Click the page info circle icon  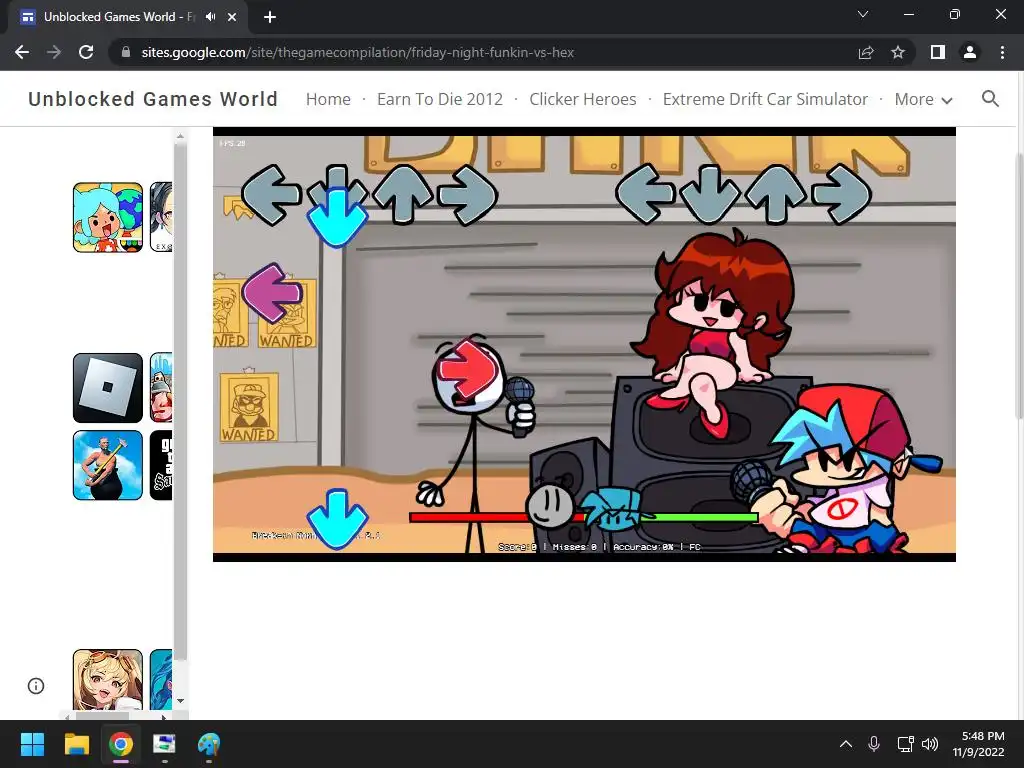(x=36, y=686)
